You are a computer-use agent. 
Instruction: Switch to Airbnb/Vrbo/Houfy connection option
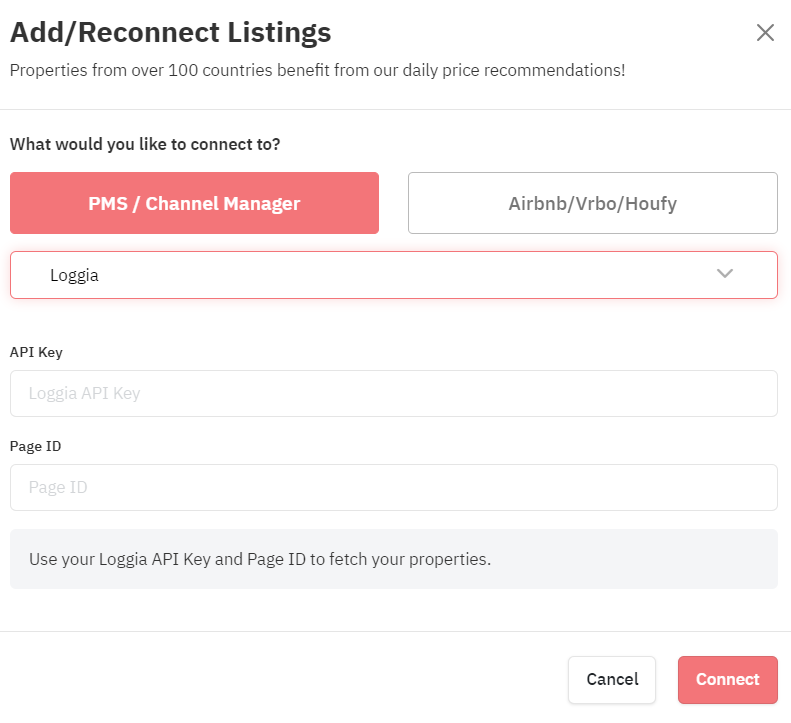593,203
